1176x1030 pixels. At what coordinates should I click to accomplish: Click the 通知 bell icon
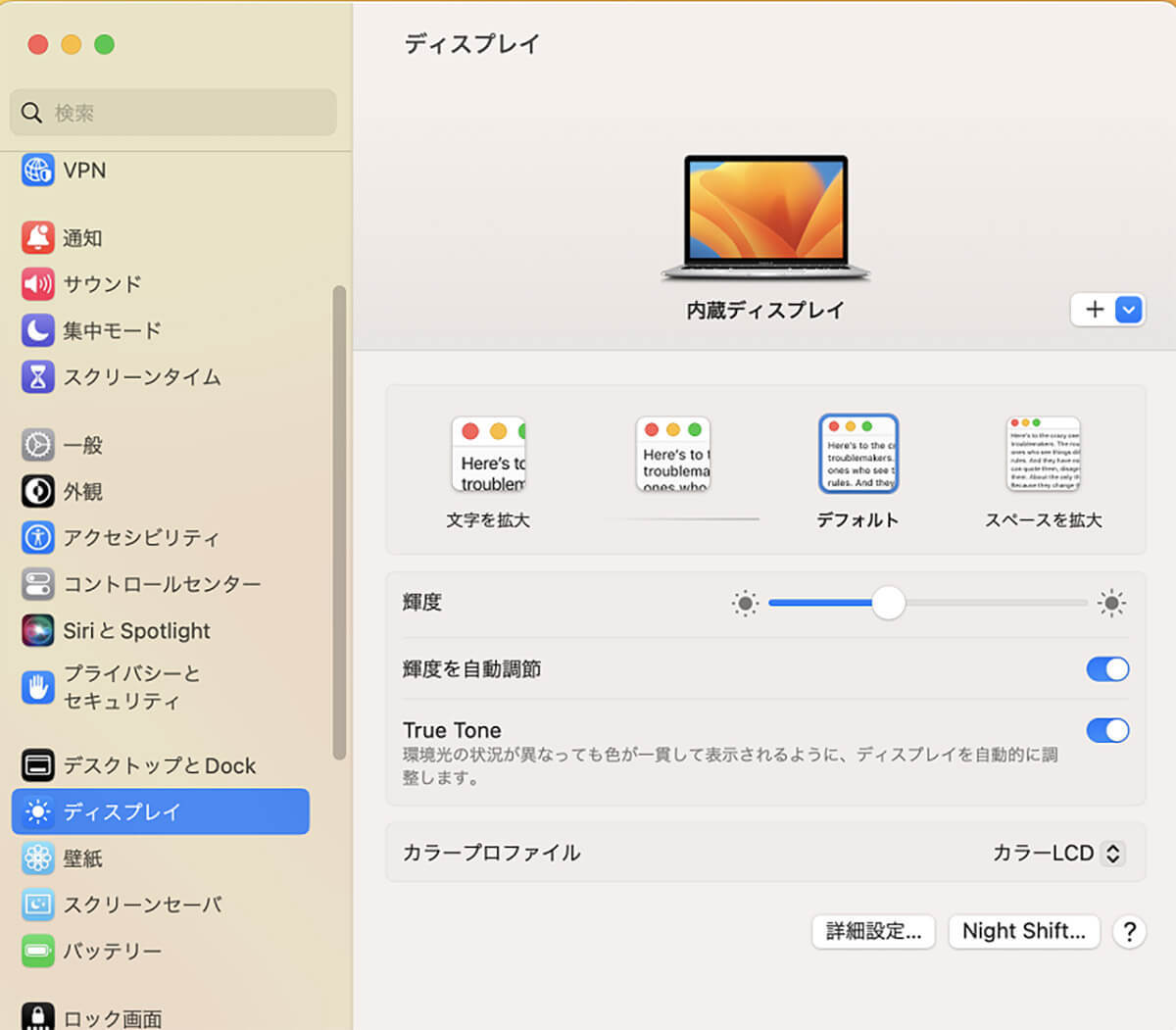(x=37, y=237)
